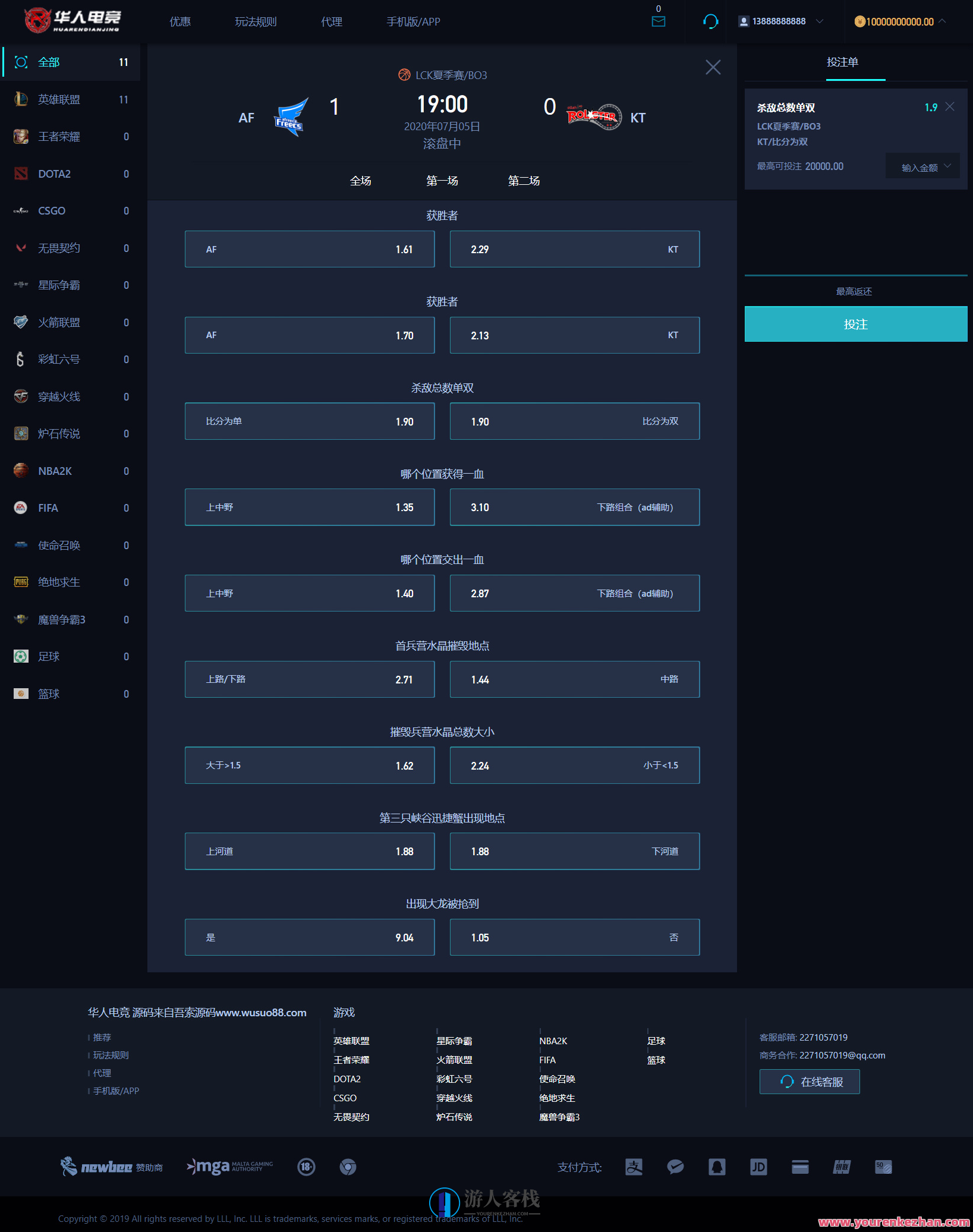
Task: Click the JD payment icon
Action: click(758, 1167)
